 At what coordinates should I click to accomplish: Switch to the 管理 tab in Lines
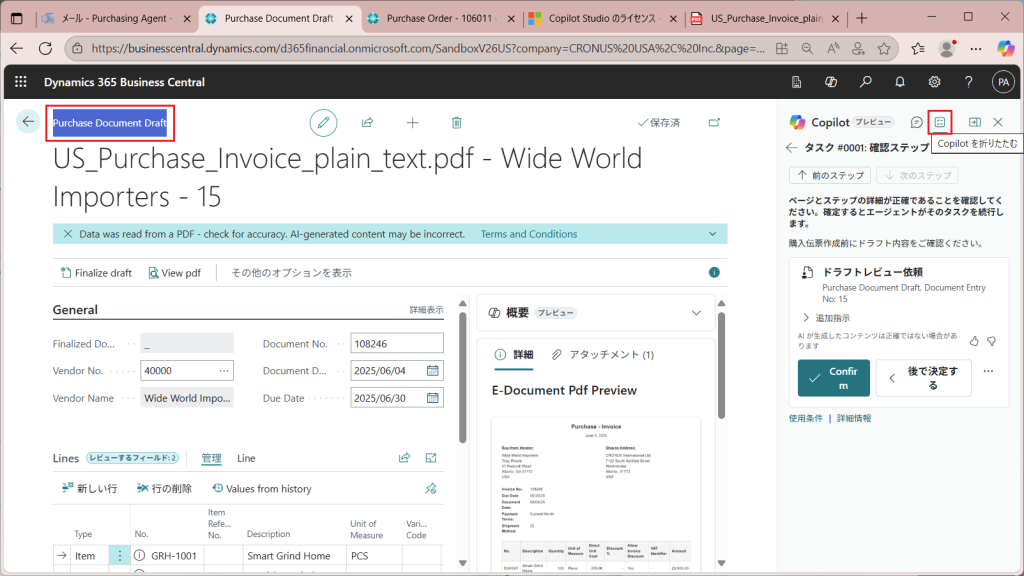[211, 458]
